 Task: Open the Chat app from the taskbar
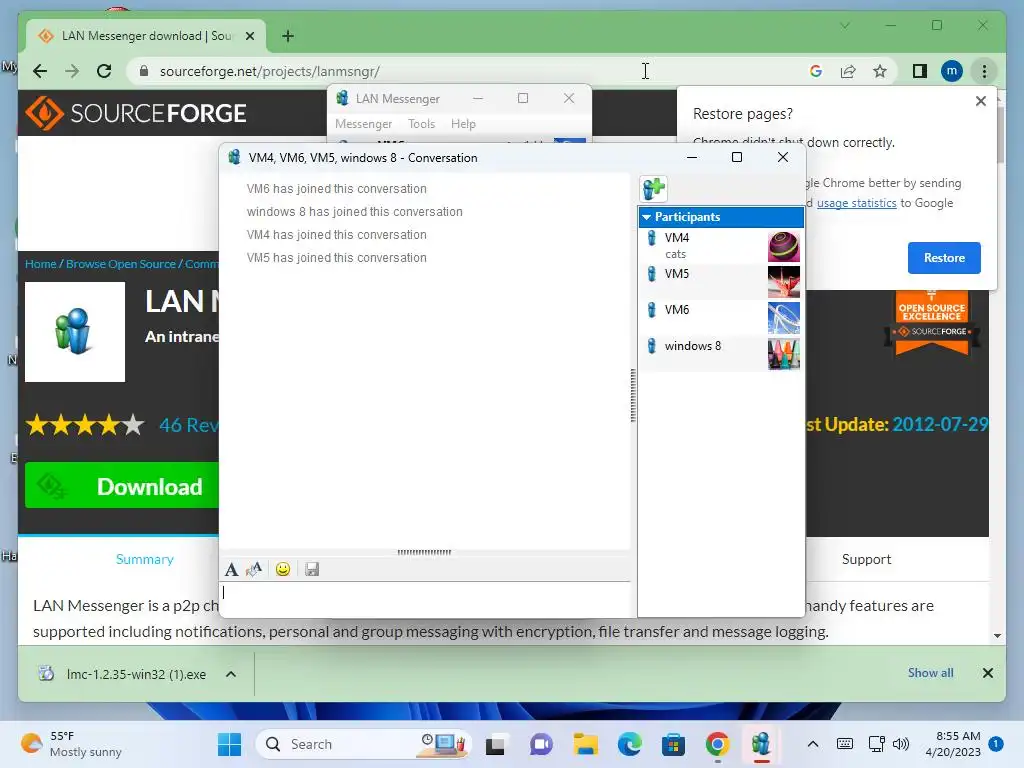(541, 744)
